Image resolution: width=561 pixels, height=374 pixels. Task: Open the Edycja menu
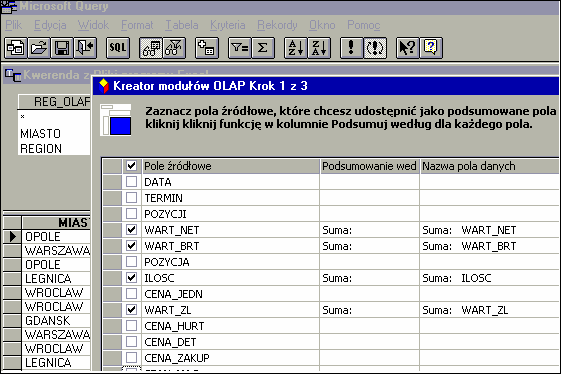[x=50, y=25]
